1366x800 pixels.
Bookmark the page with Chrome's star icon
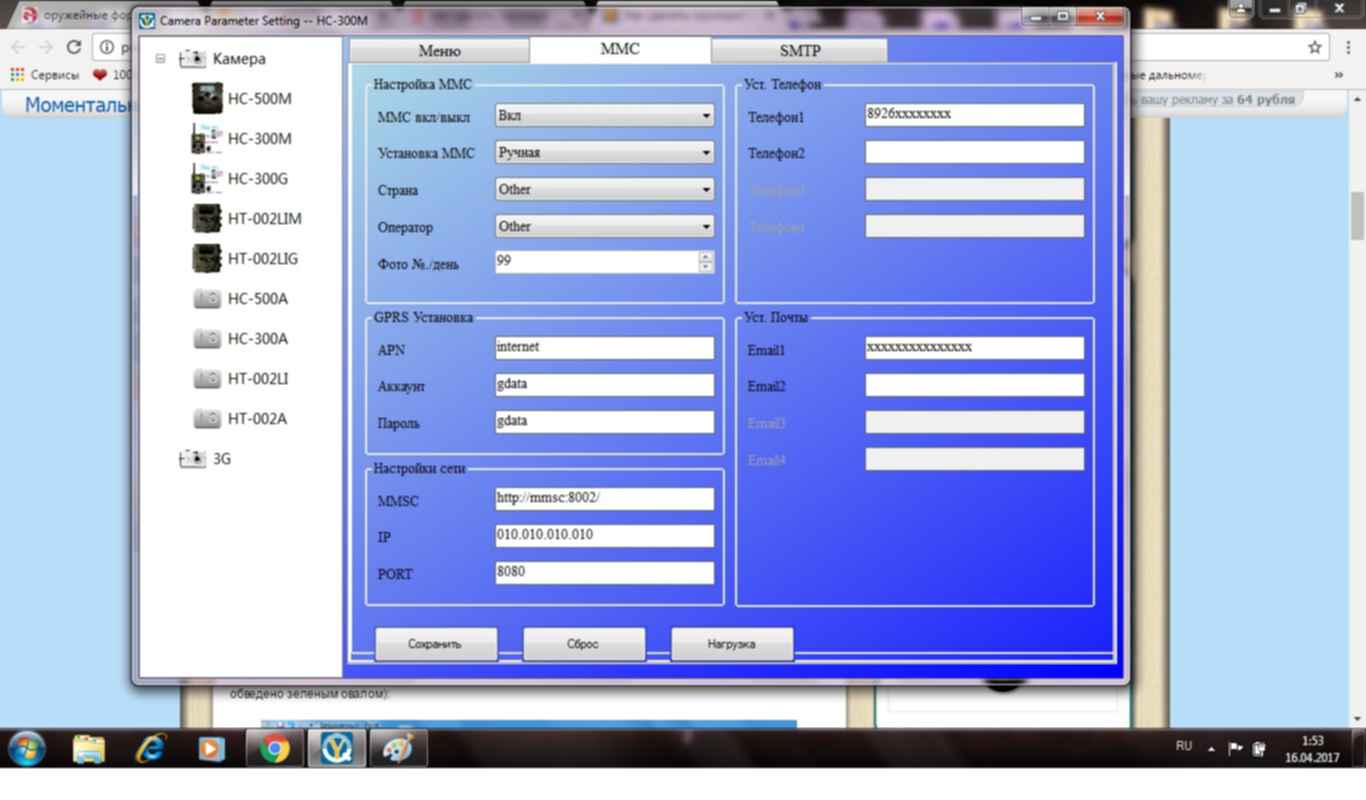(x=1315, y=47)
